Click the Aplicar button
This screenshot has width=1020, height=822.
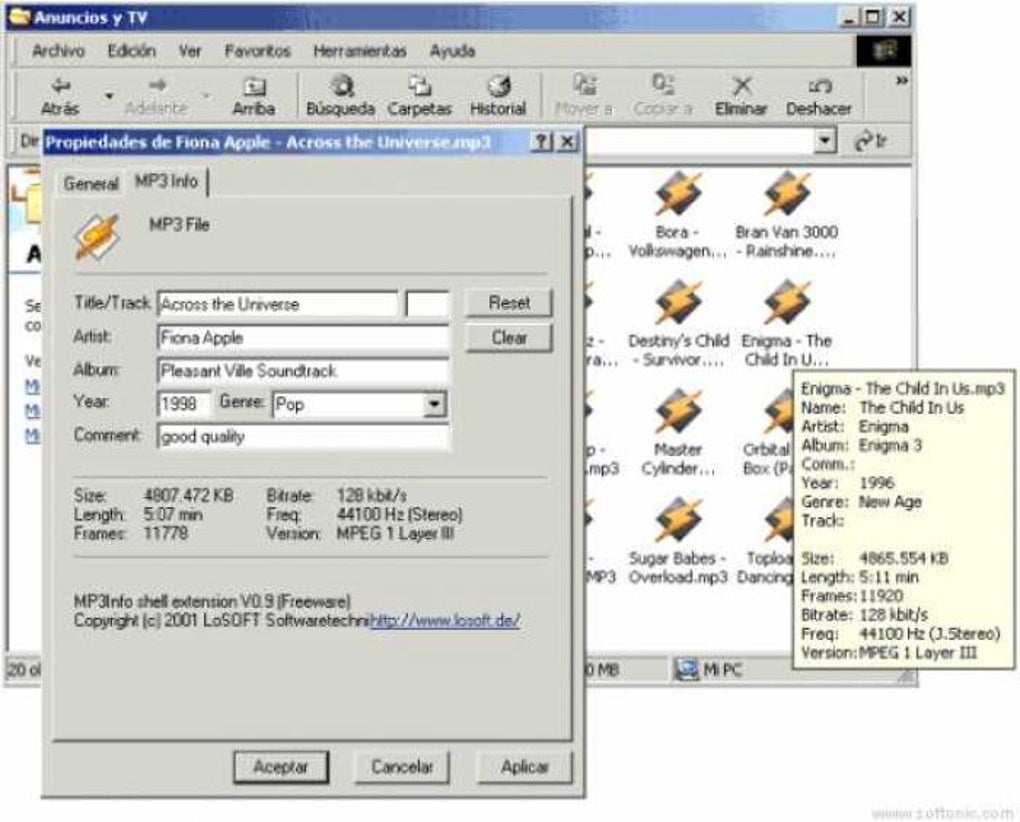[524, 767]
